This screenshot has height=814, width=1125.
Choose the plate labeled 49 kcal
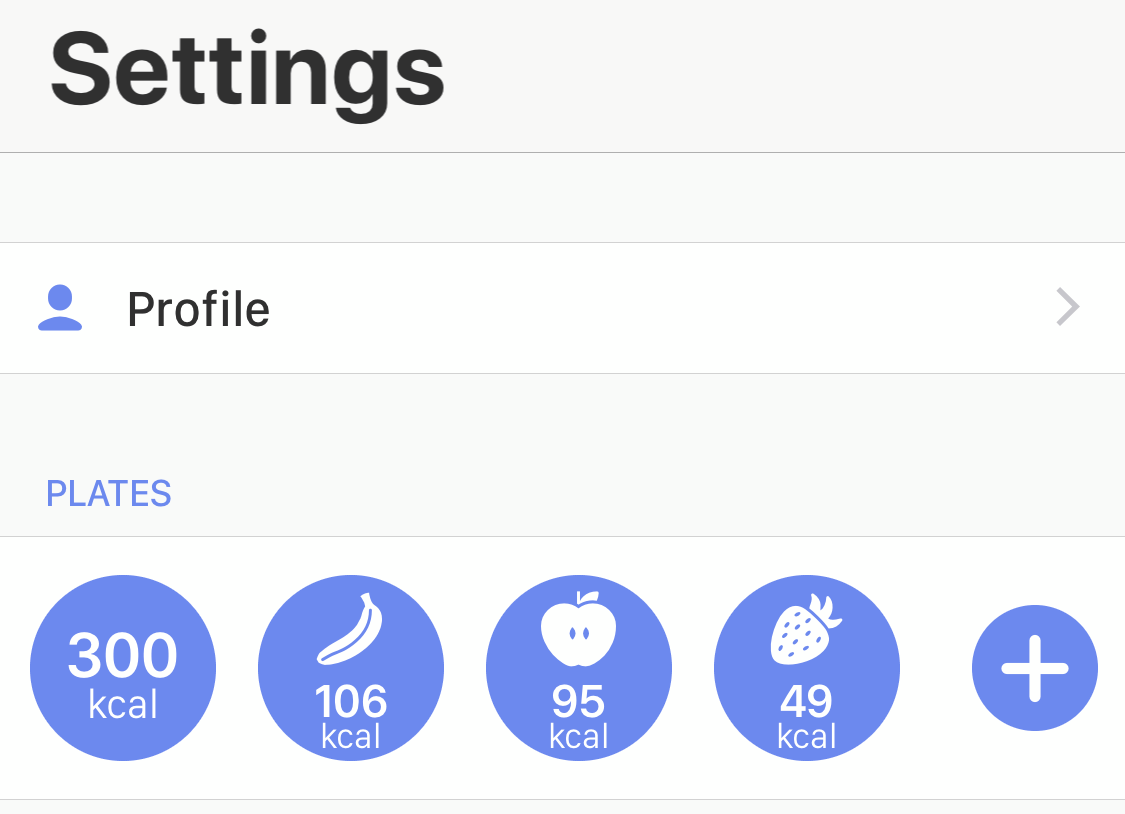pyautogui.click(x=806, y=668)
